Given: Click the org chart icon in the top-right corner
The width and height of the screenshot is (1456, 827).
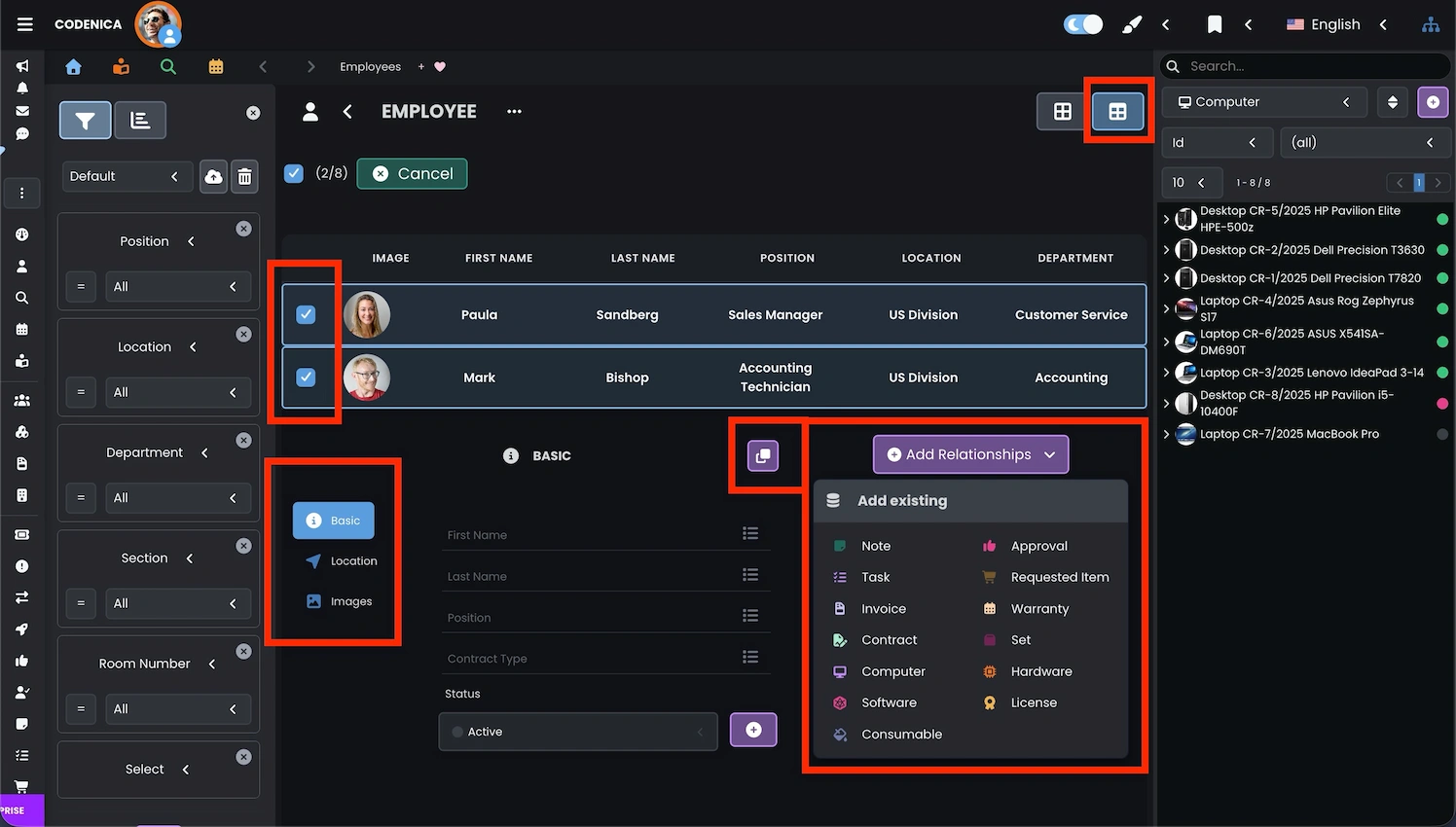Looking at the screenshot, I should point(1431,24).
